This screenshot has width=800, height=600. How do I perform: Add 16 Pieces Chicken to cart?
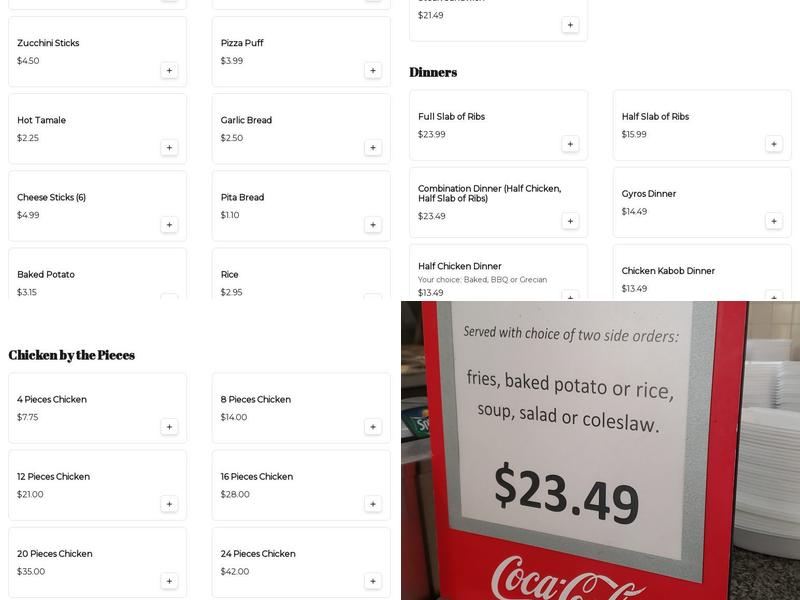click(373, 504)
